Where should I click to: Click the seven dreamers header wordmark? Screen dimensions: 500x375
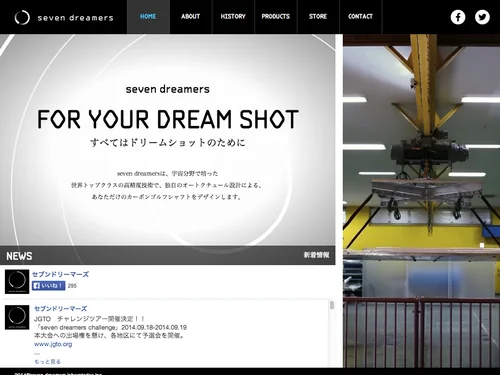(x=76, y=18)
